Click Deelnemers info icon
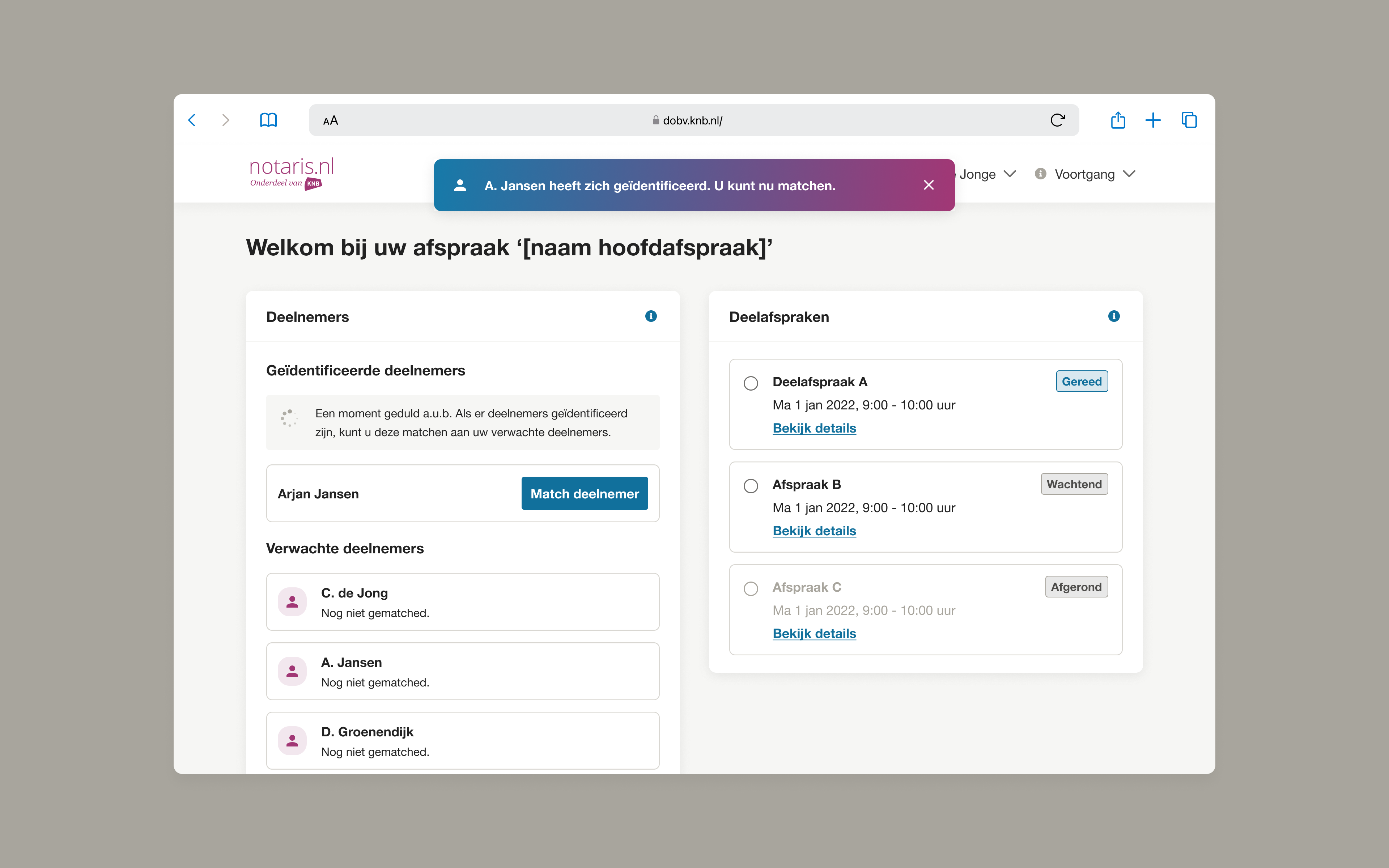Image resolution: width=1389 pixels, height=868 pixels. click(650, 316)
